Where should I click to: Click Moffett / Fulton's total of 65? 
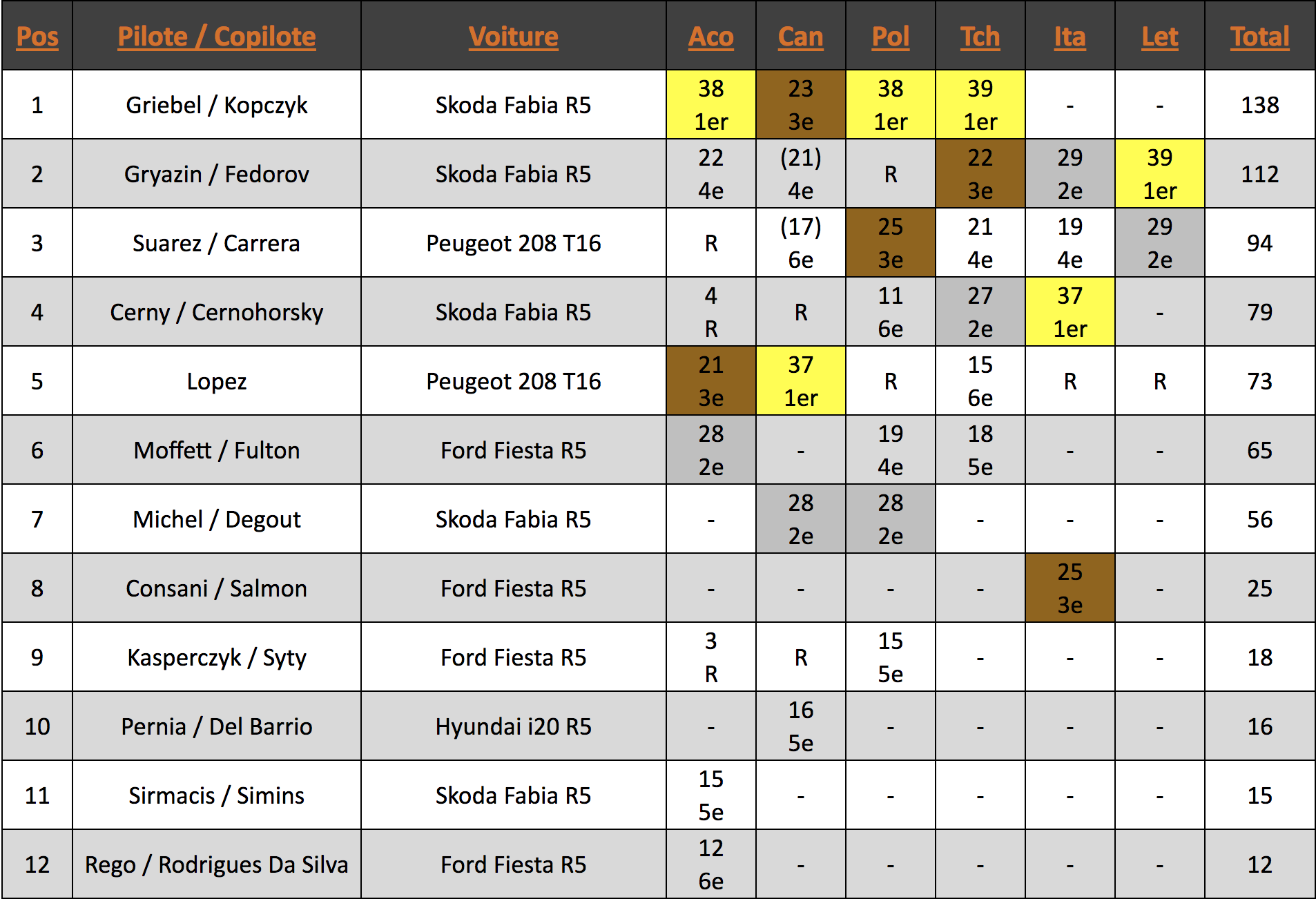[x=1259, y=450]
